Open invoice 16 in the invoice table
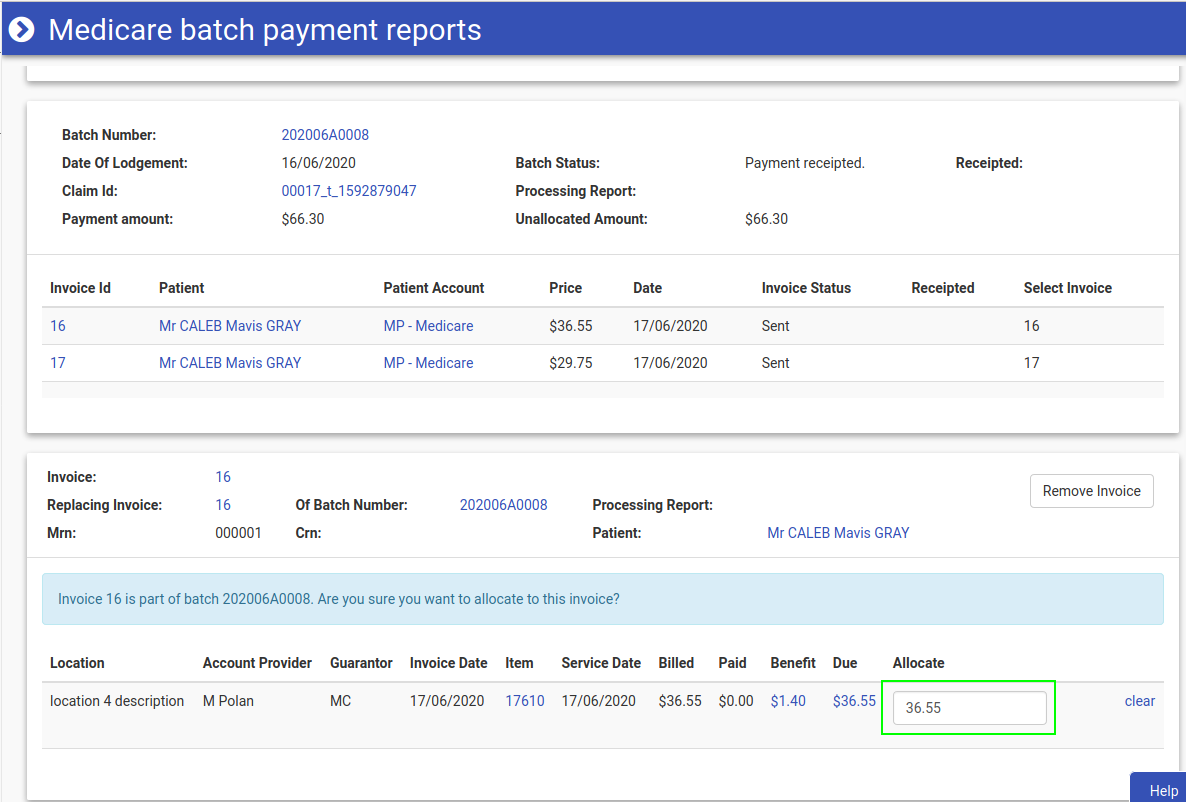 tap(58, 326)
